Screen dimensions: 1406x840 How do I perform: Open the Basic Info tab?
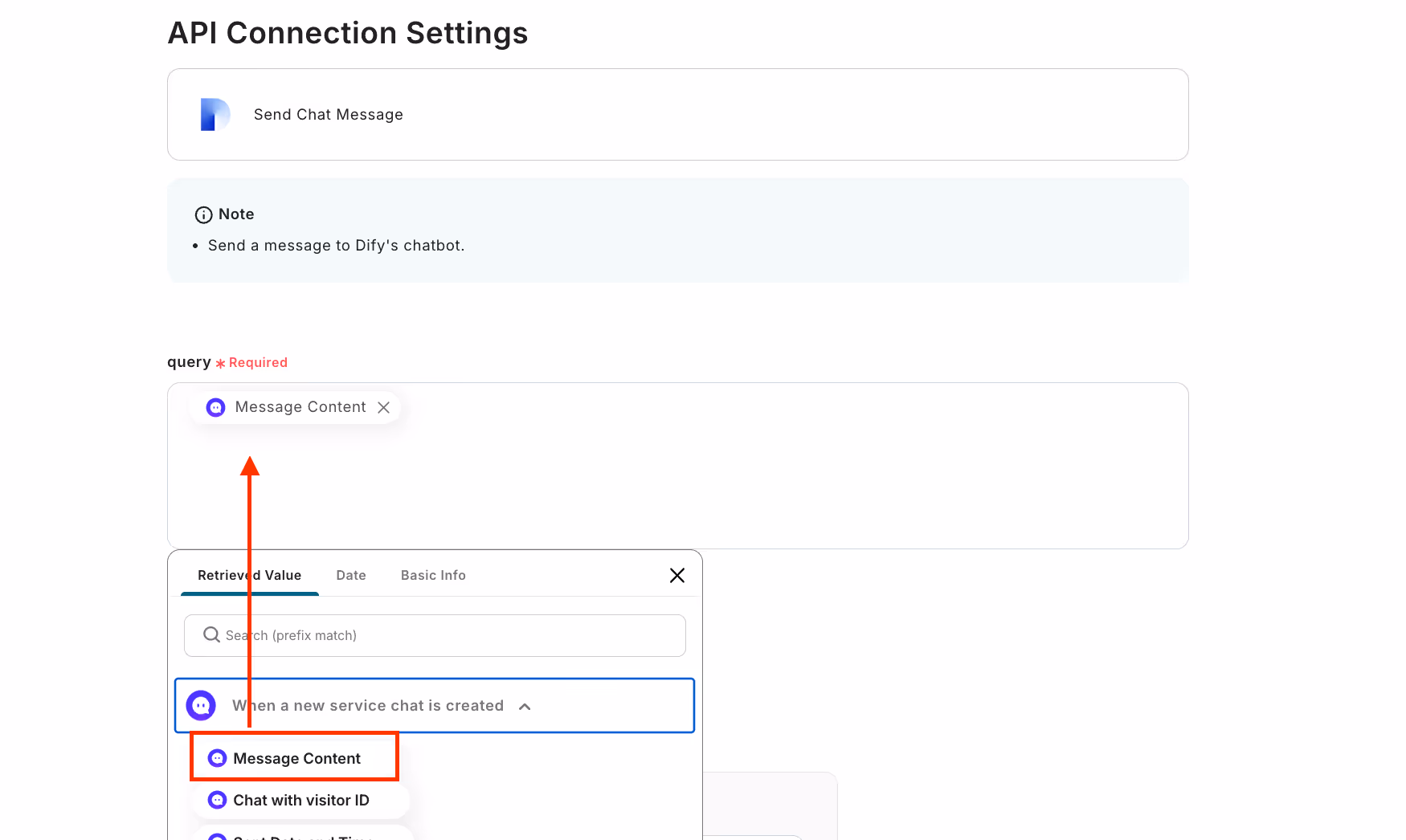point(433,575)
